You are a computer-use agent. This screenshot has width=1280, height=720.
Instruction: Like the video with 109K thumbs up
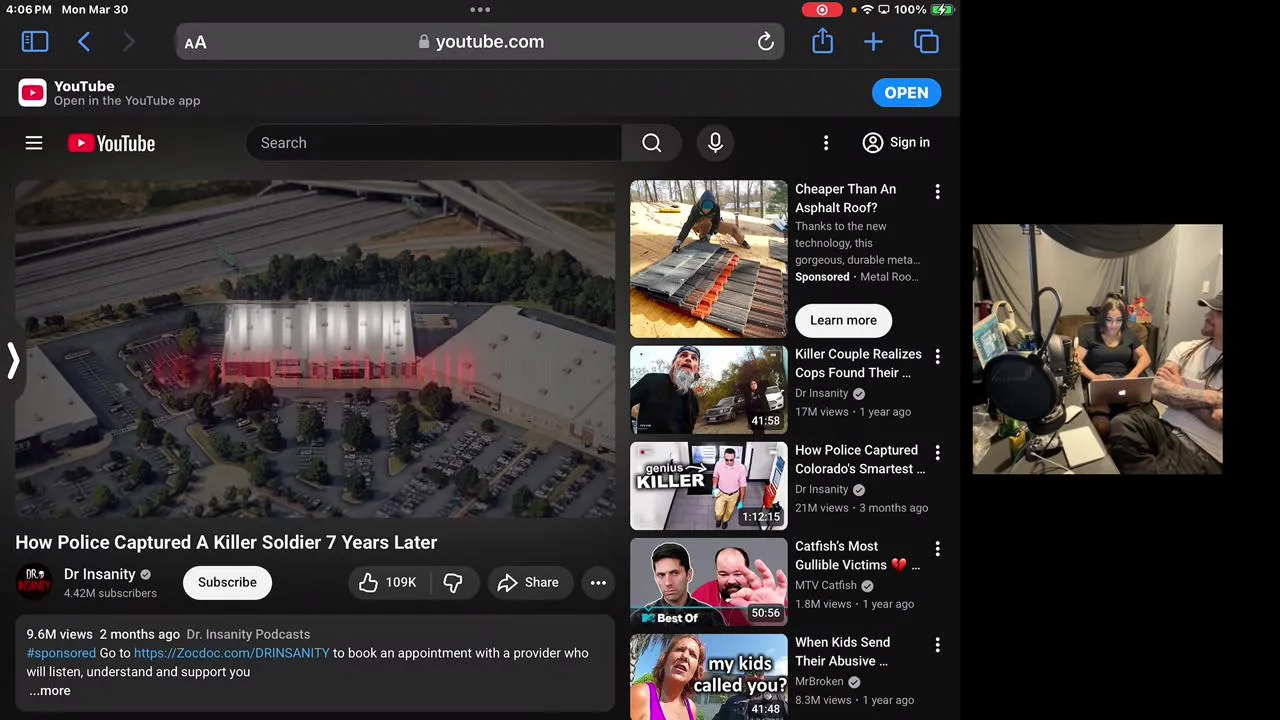[x=387, y=582]
